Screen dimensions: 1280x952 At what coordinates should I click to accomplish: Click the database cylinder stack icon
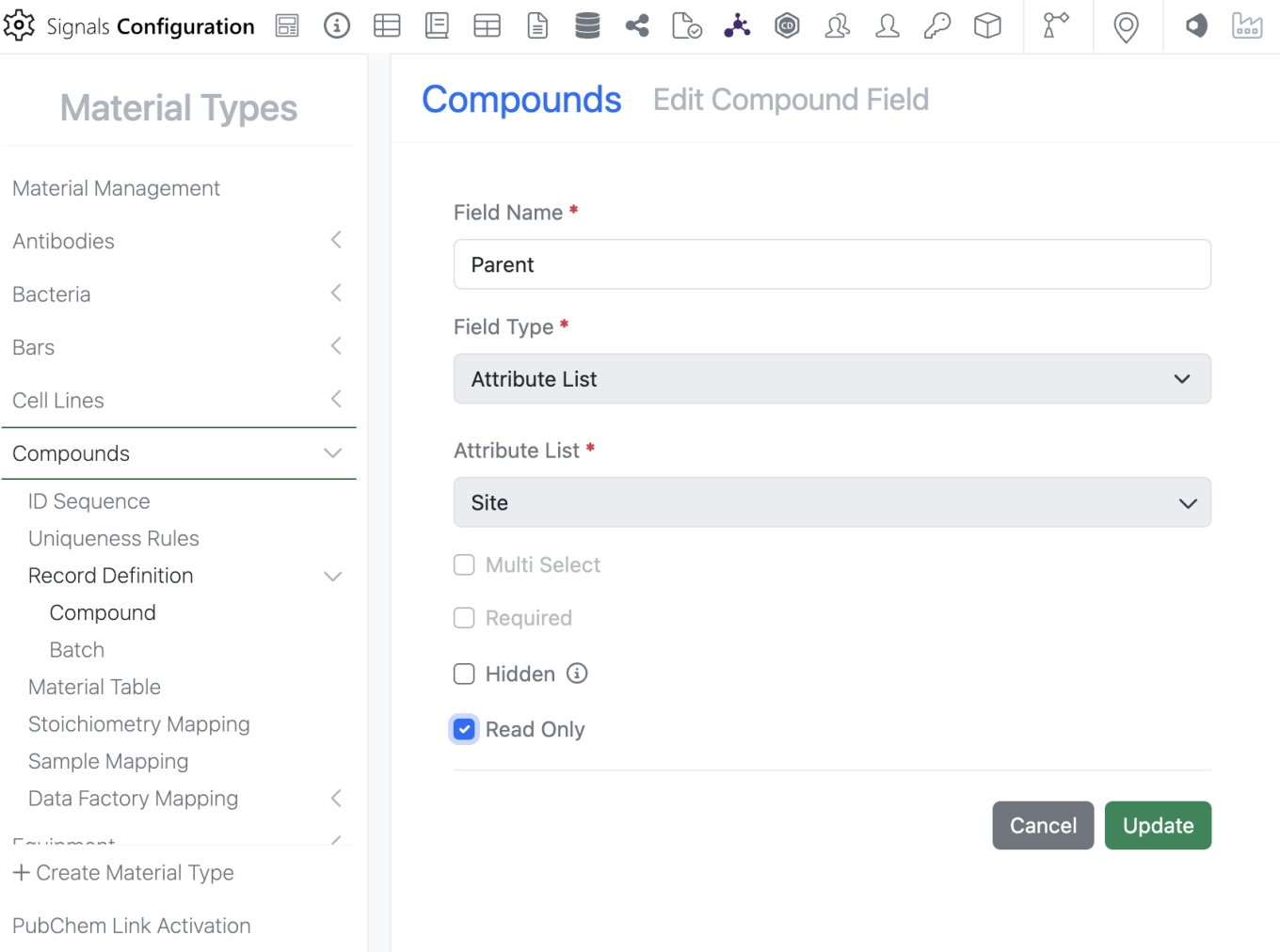(x=587, y=25)
